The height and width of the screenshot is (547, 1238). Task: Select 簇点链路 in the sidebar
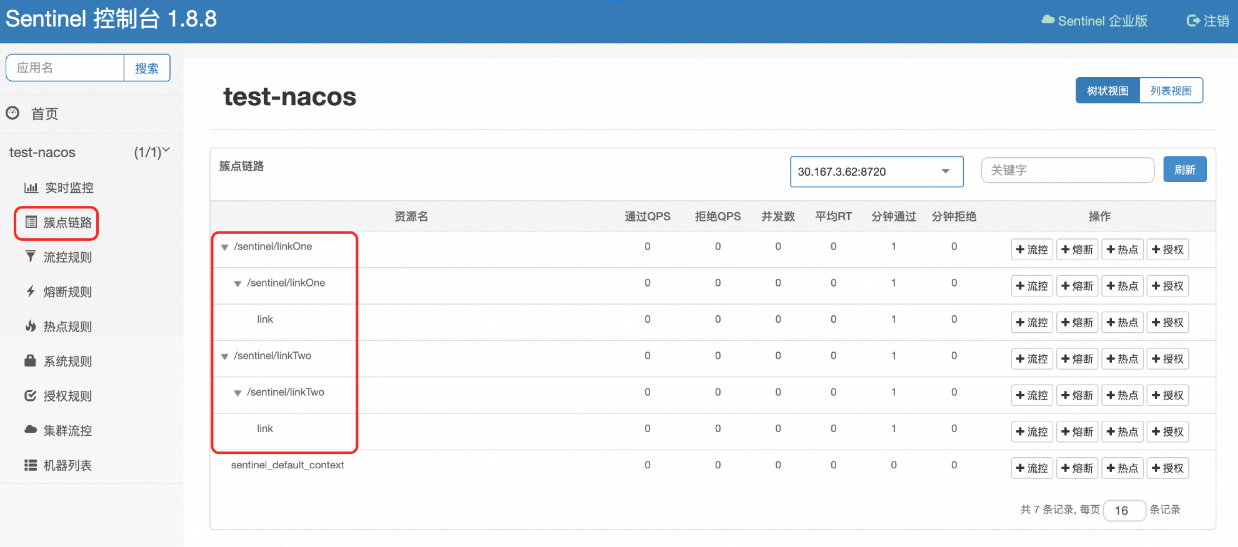point(67,222)
